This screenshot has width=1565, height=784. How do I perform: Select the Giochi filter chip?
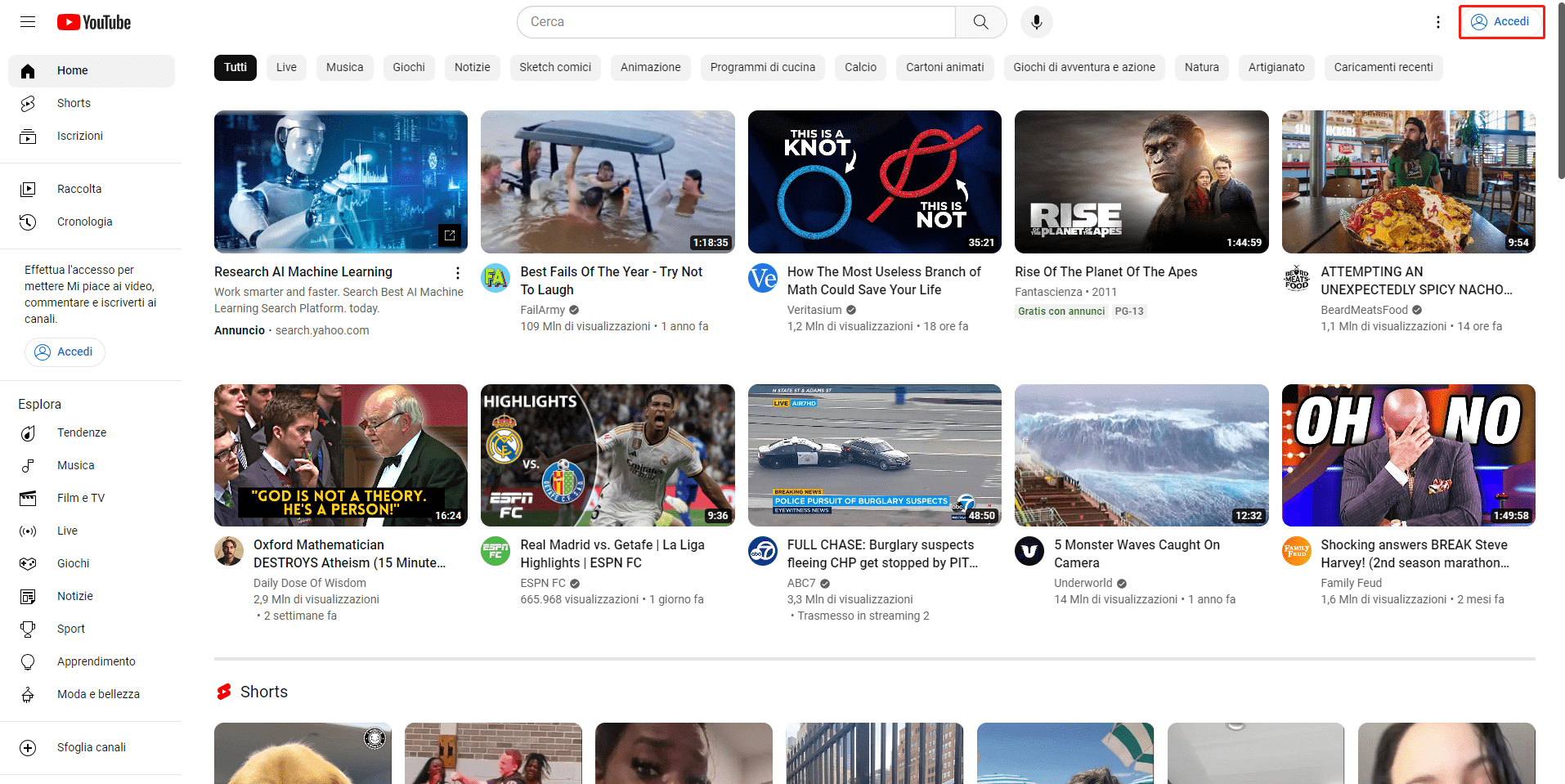[409, 68]
